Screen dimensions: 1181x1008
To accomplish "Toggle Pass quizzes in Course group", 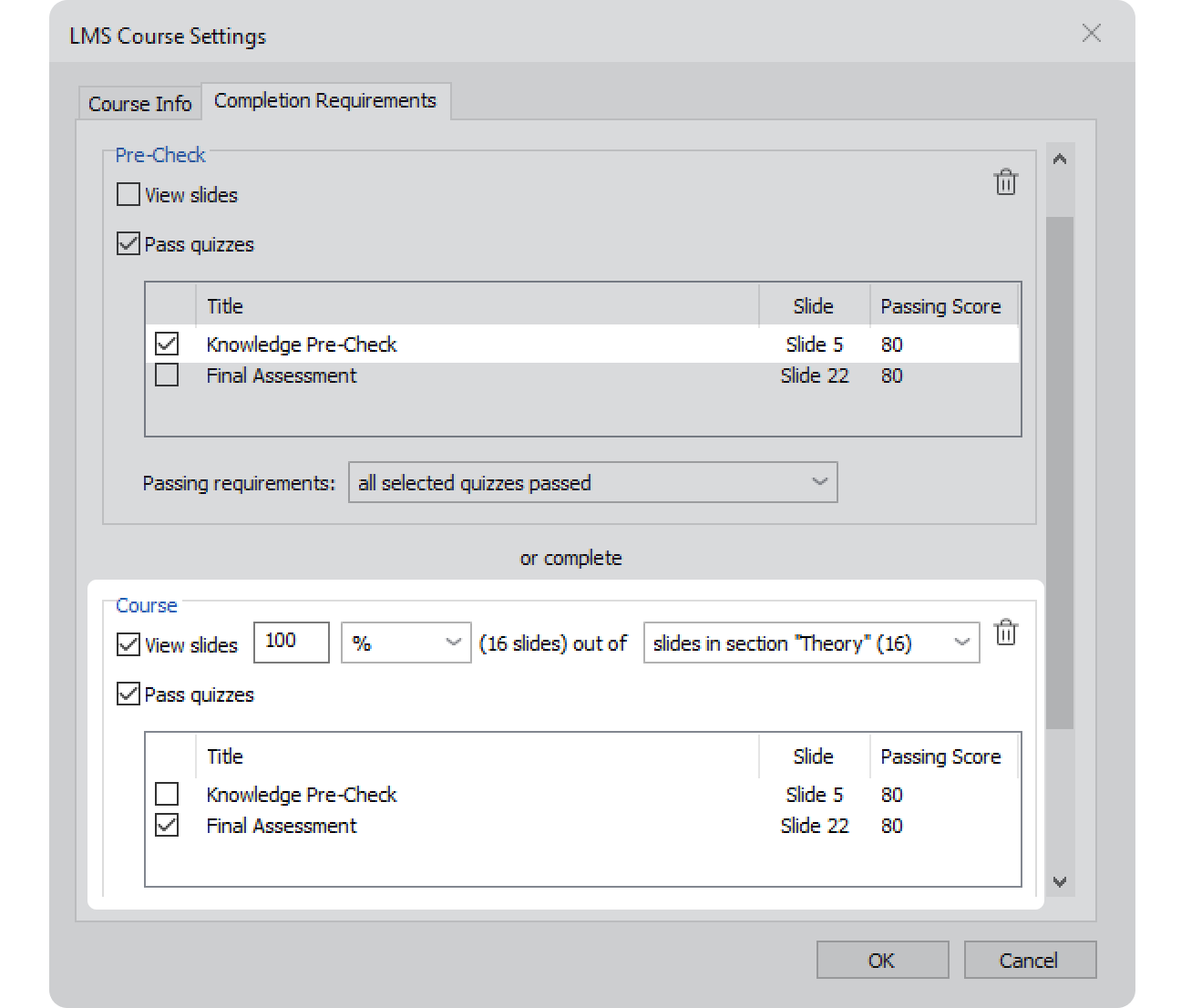I will pos(128,694).
